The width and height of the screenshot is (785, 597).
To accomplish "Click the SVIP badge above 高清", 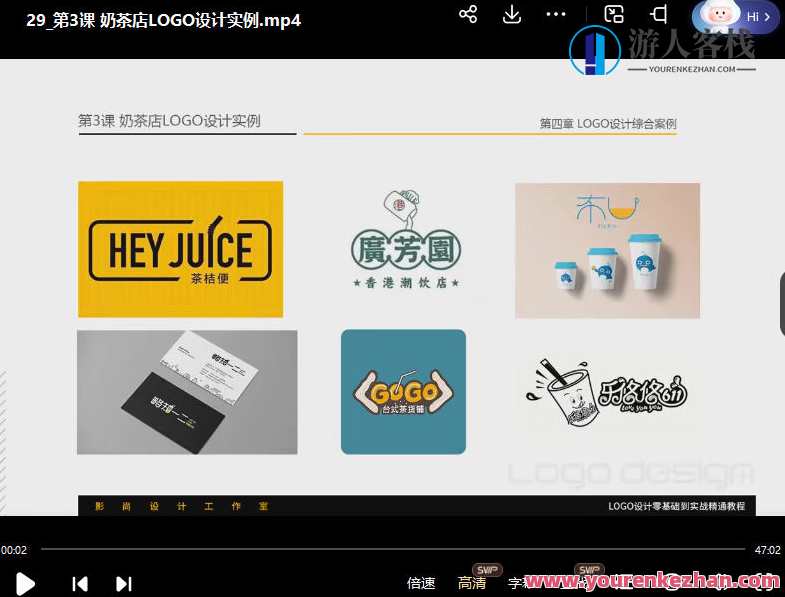I will click(x=487, y=569).
